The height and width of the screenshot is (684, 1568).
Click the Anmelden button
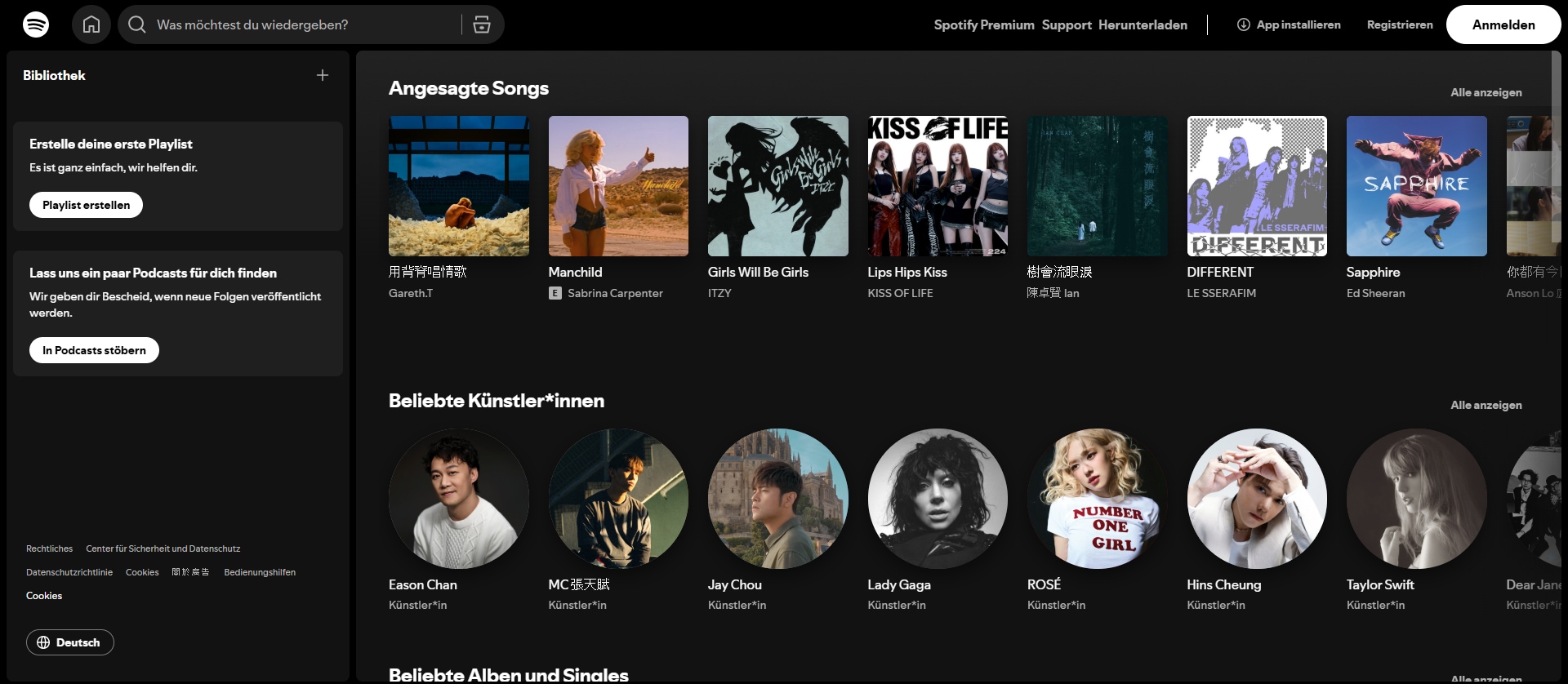pos(1503,24)
